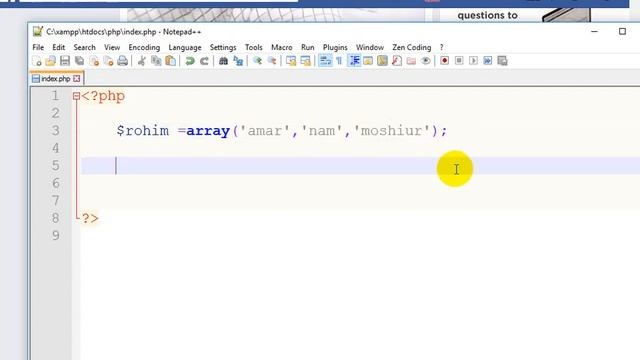Run macro multiple times icon

coord(488,61)
